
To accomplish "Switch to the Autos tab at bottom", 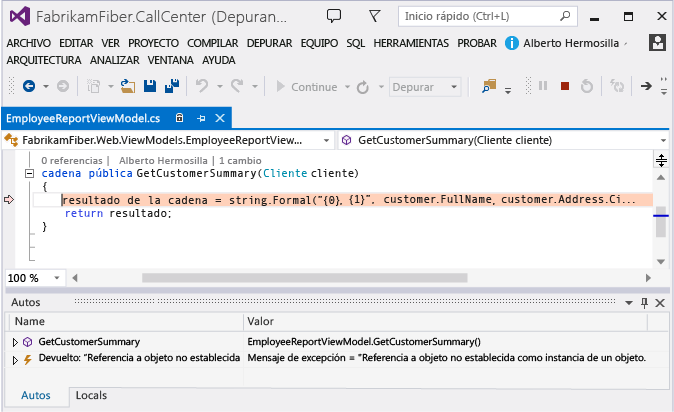I will coord(36,395).
